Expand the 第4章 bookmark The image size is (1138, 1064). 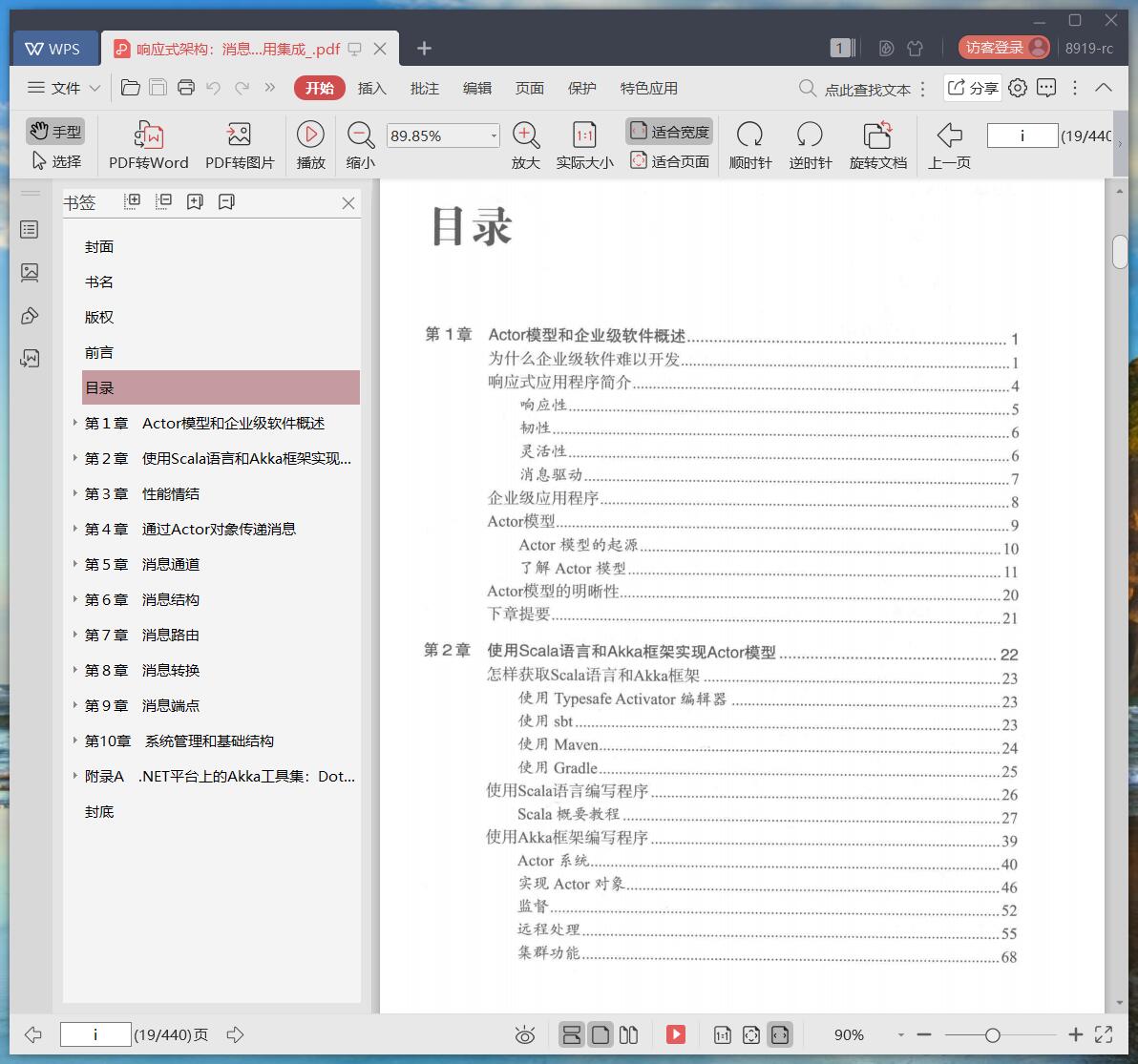pyautogui.click(x=74, y=529)
